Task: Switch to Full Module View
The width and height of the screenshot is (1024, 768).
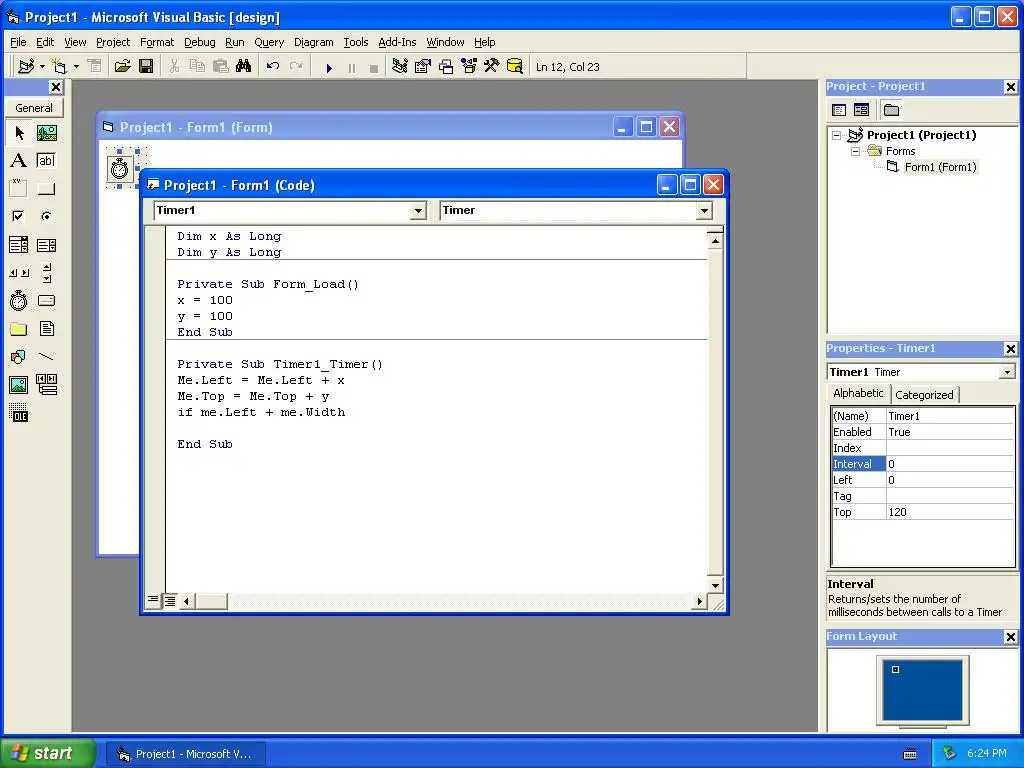Action: click(170, 601)
